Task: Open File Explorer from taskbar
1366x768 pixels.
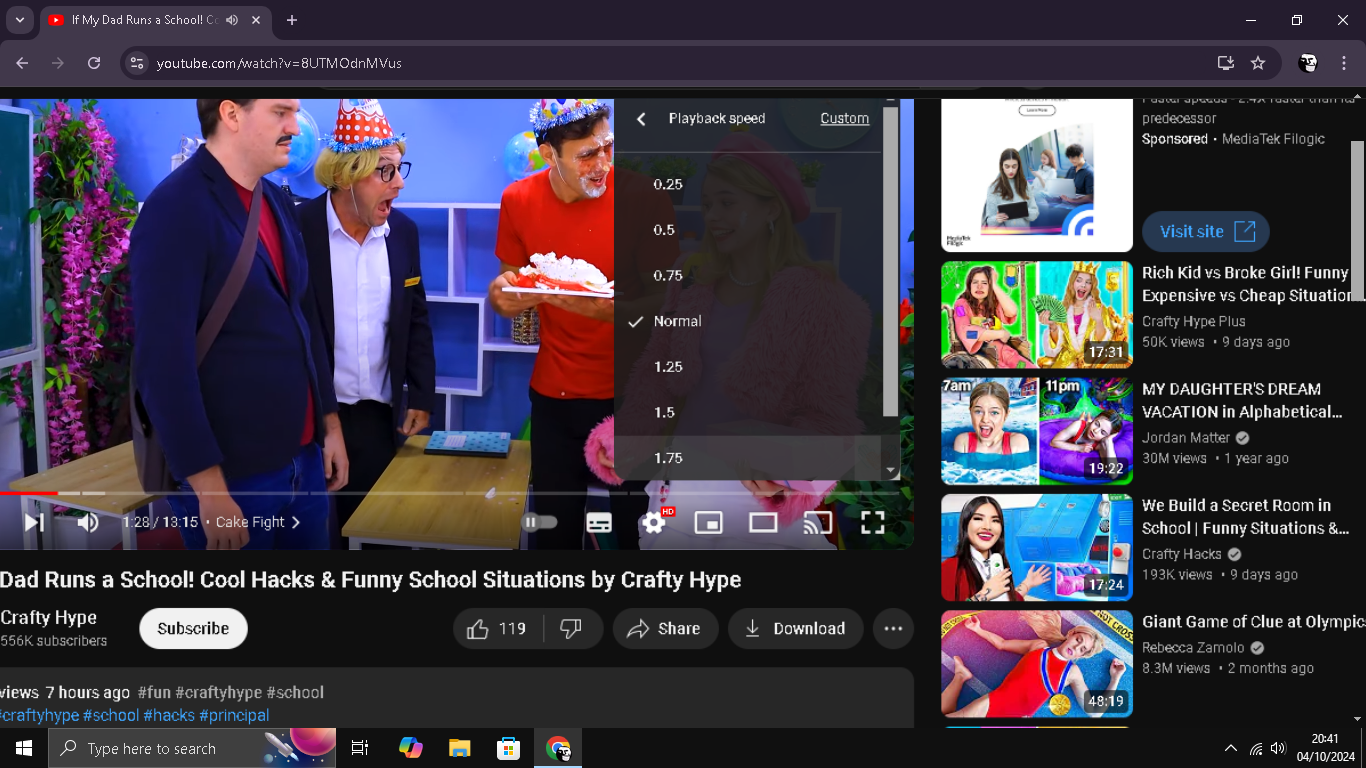Action: tap(459, 748)
